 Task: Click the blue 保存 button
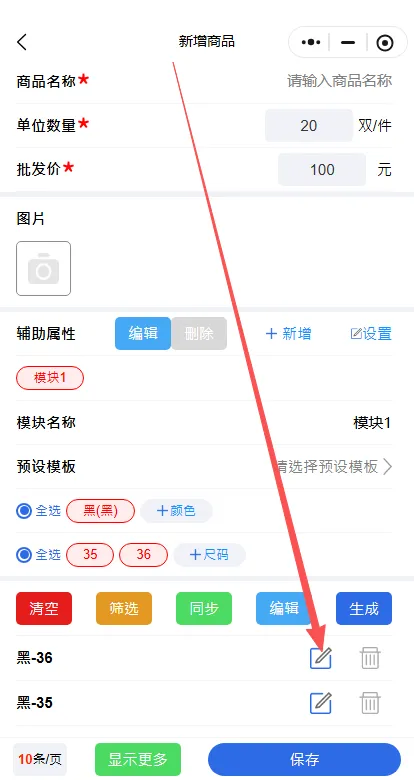pos(305,760)
